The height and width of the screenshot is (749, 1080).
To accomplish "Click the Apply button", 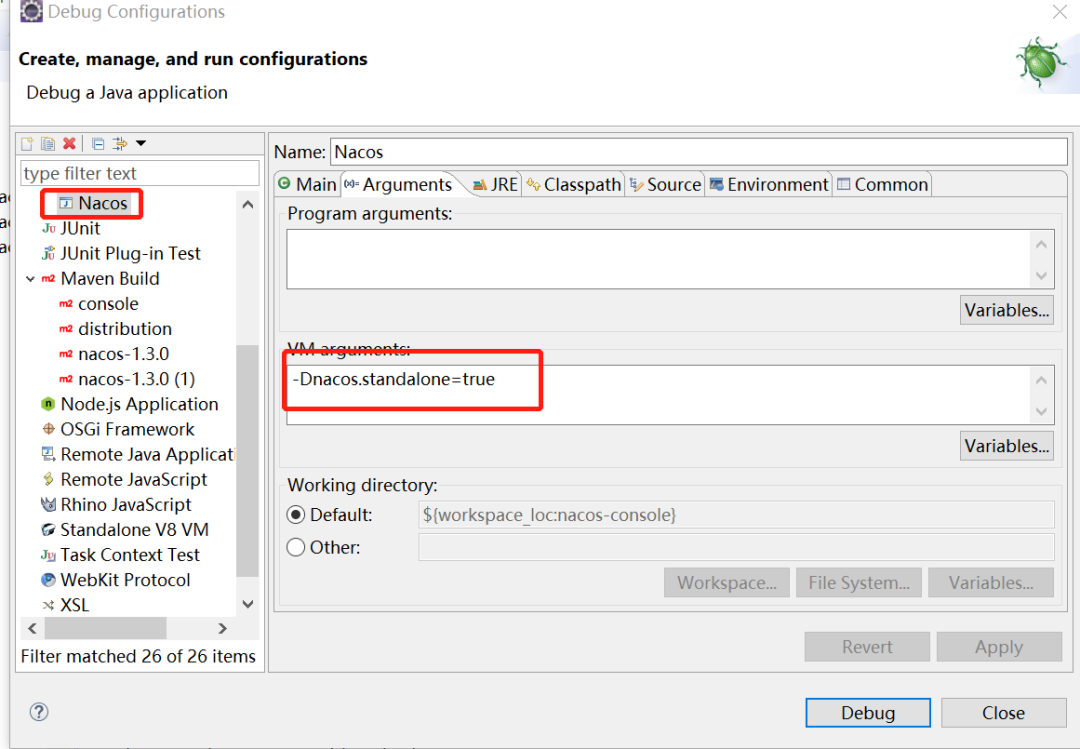I will click(x=999, y=647).
